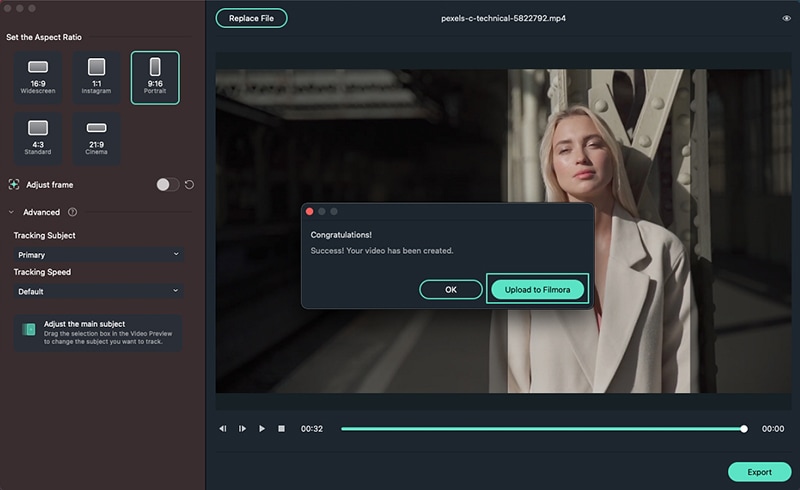800x490 pixels.
Task: Pick the 4:3 Standard aspect ratio
Action: tap(38, 138)
